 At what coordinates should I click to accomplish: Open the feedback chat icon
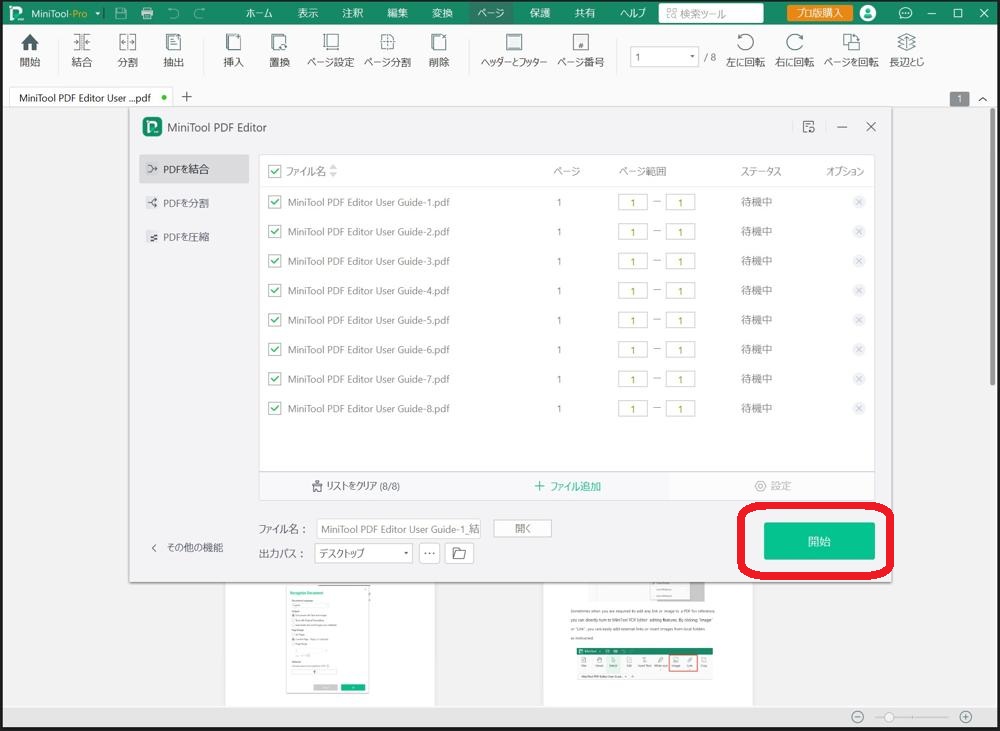click(905, 13)
